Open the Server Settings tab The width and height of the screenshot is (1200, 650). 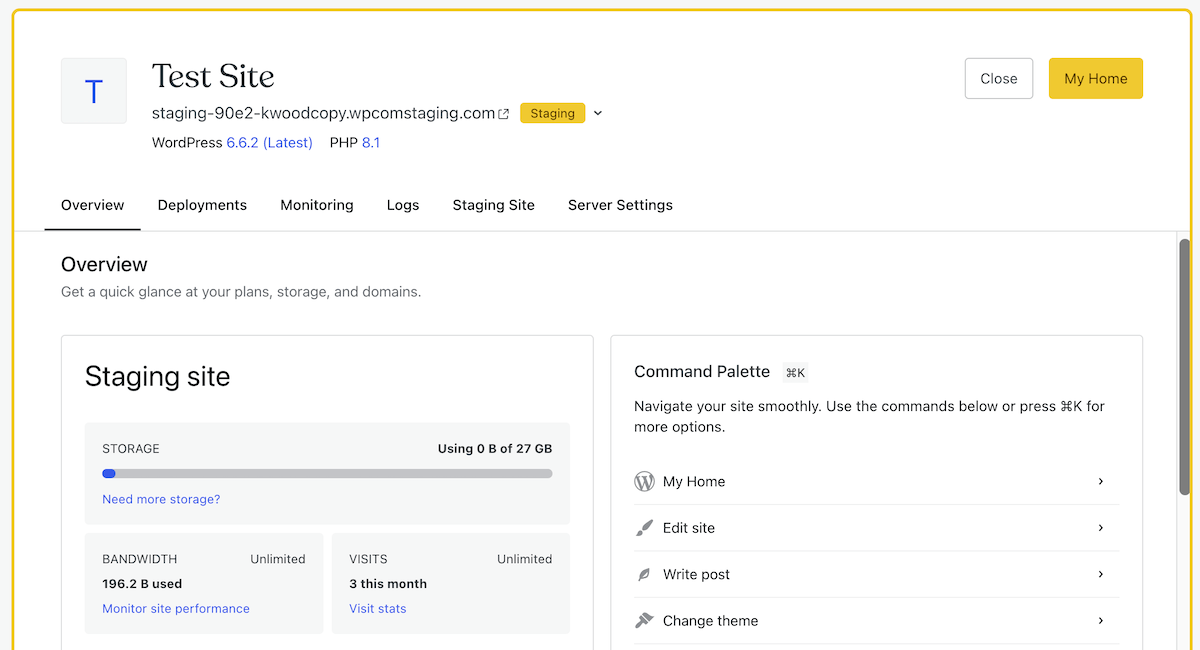pyautogui.click(x=620, y=205)
